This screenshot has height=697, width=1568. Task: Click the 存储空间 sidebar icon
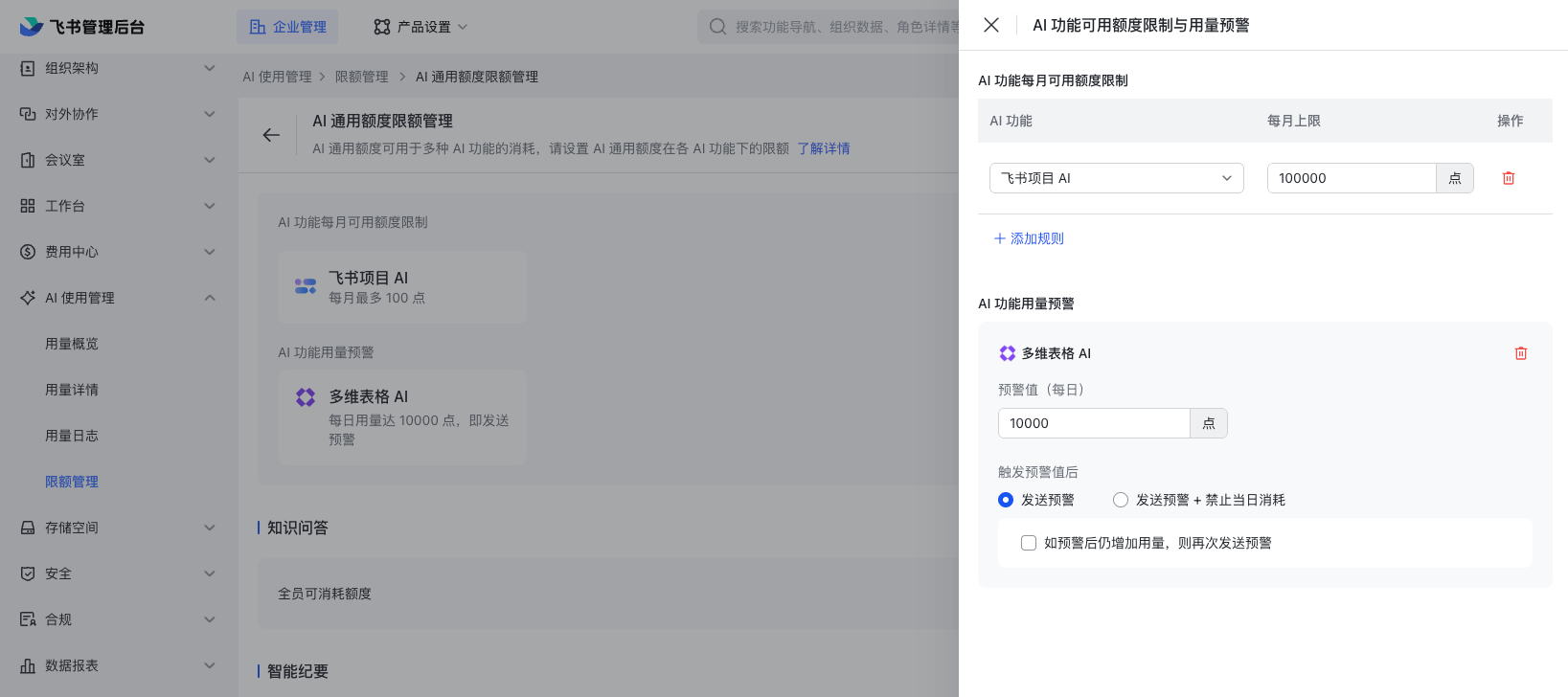[28, 528]
